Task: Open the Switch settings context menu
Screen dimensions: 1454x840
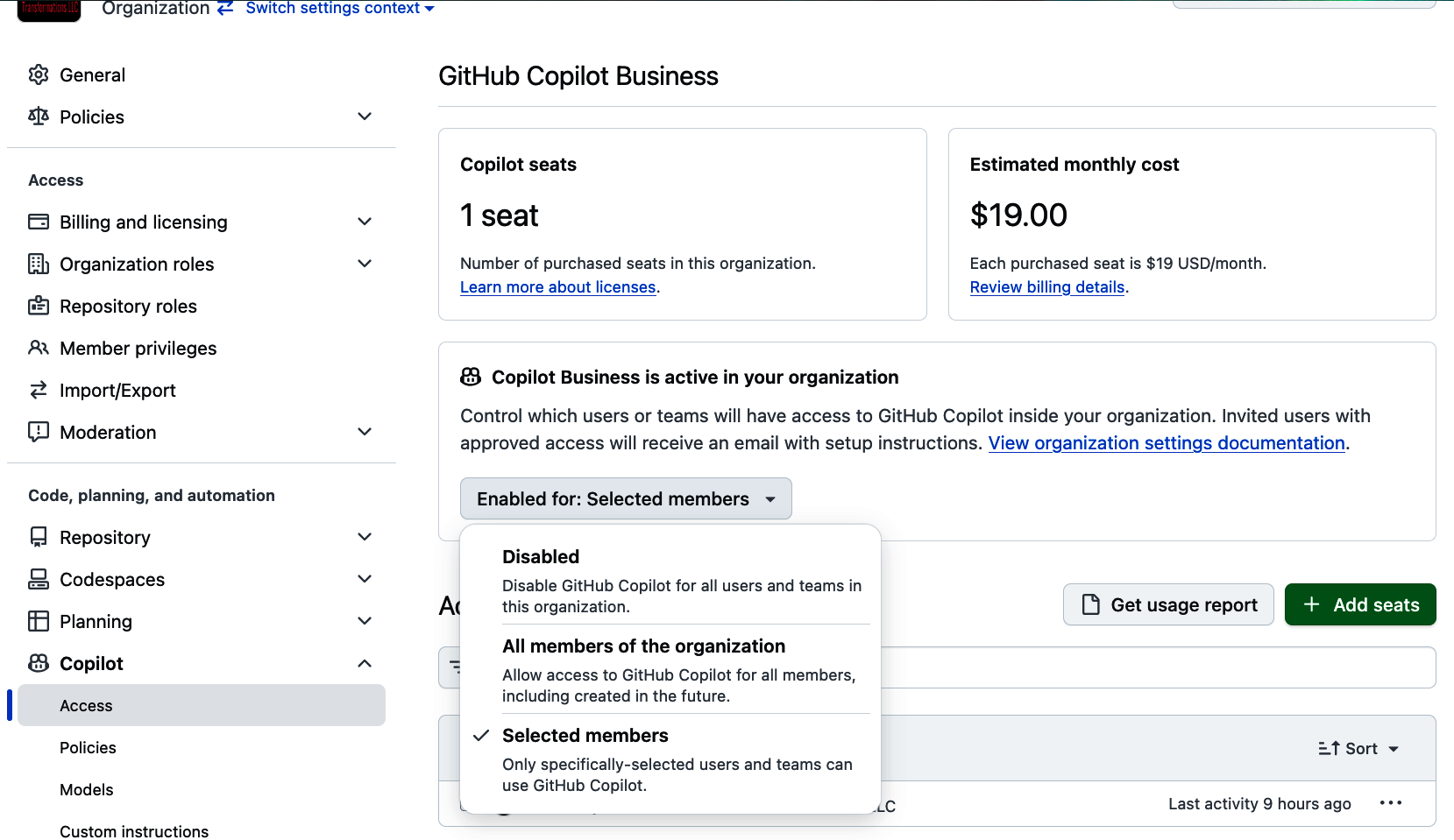Action: coord(333,9)
